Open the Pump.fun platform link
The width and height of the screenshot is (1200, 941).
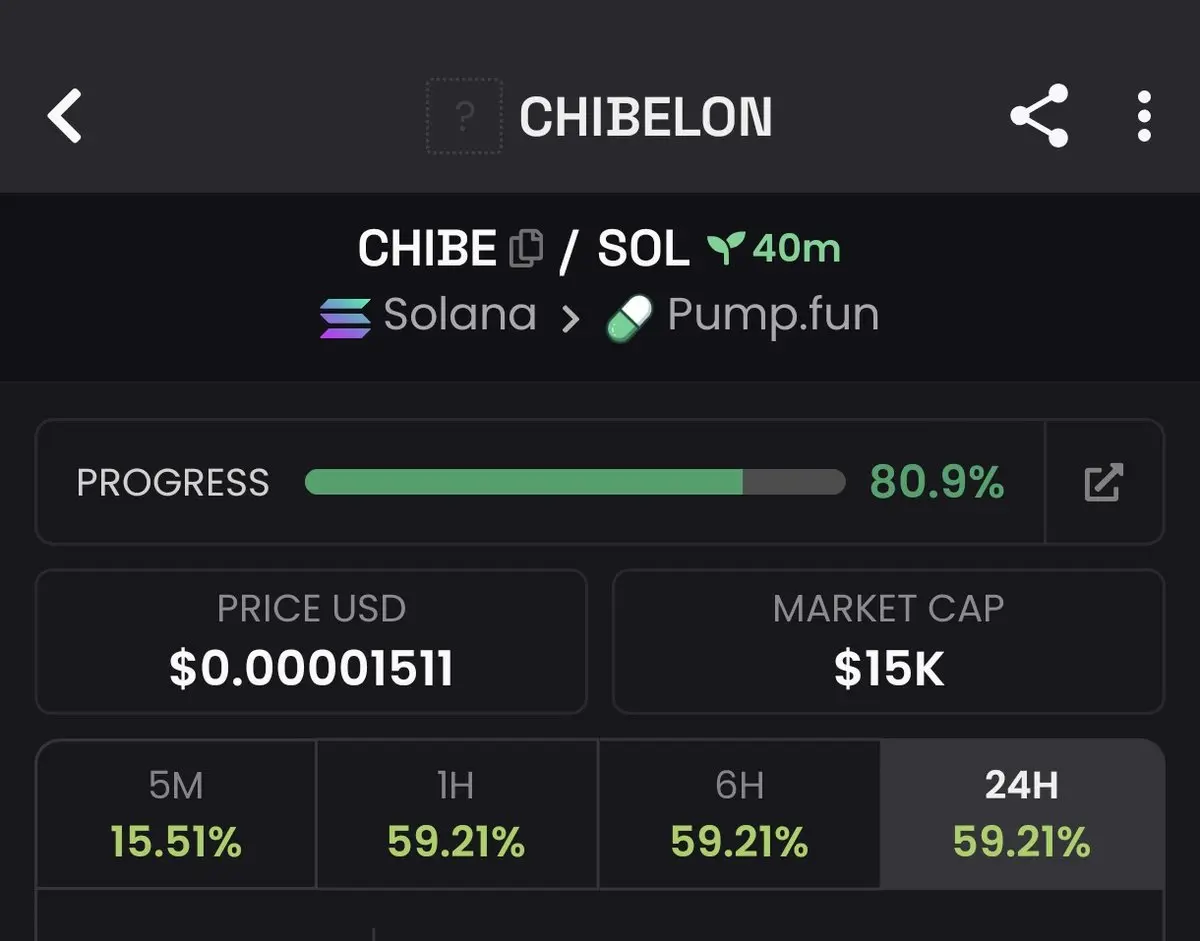[x=772, y=316]
